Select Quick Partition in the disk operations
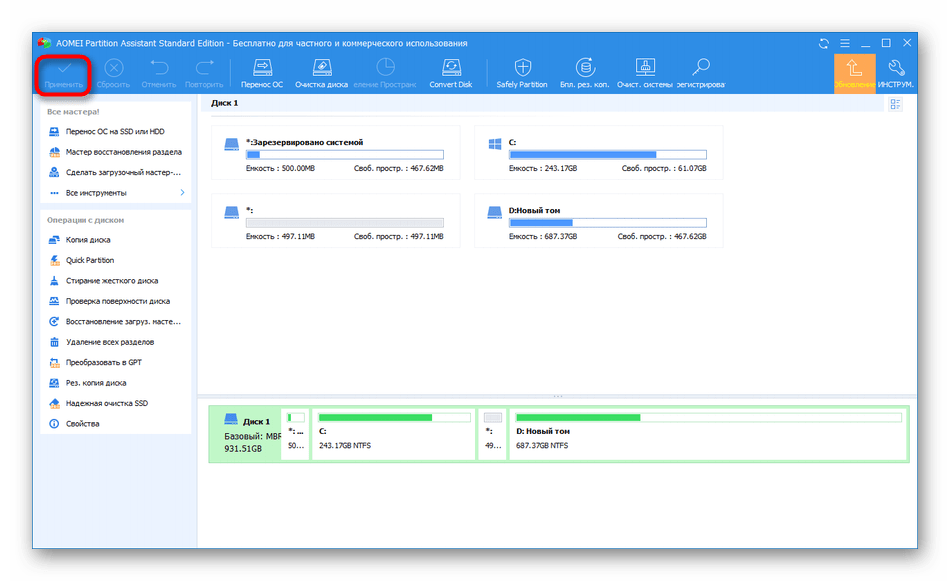 [89, 260]
